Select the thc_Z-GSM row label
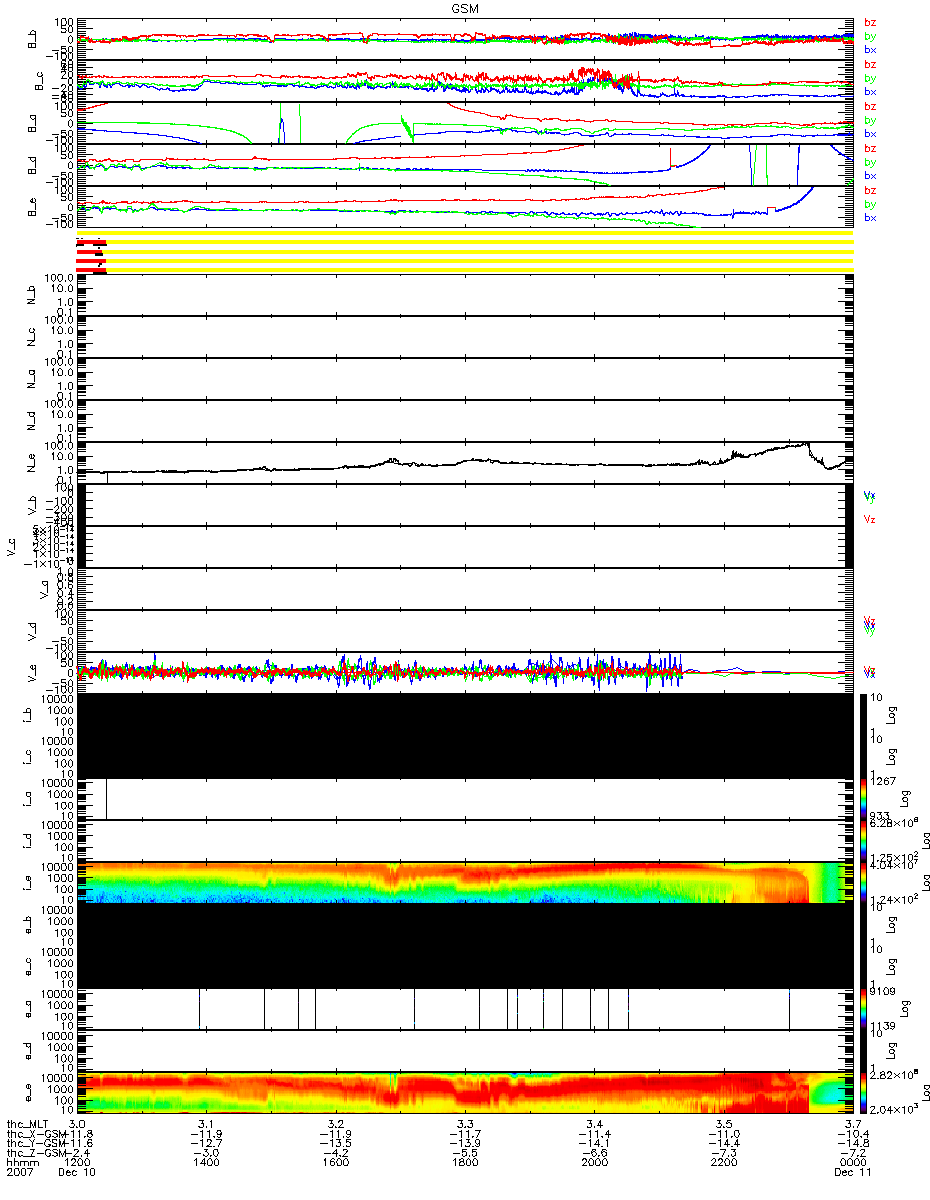 pyautogui.click(x=35, y=1153)
